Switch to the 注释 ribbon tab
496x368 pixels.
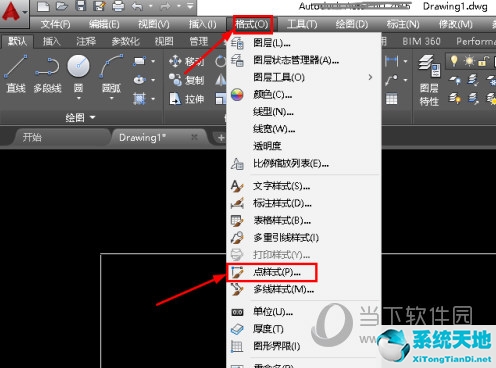coord(86,41)
